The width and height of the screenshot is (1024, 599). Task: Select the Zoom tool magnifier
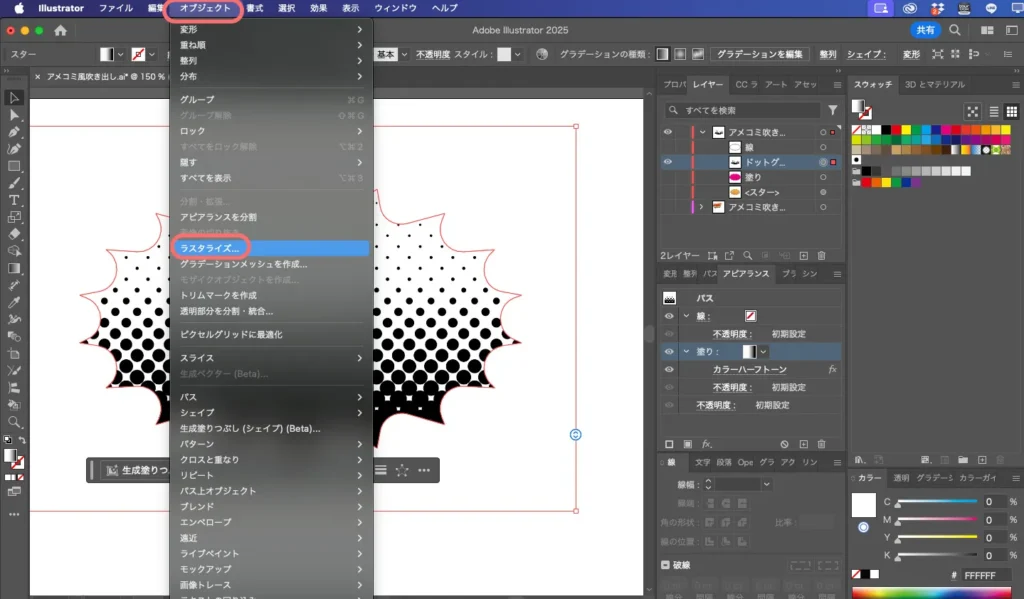[x=14, y=422]
